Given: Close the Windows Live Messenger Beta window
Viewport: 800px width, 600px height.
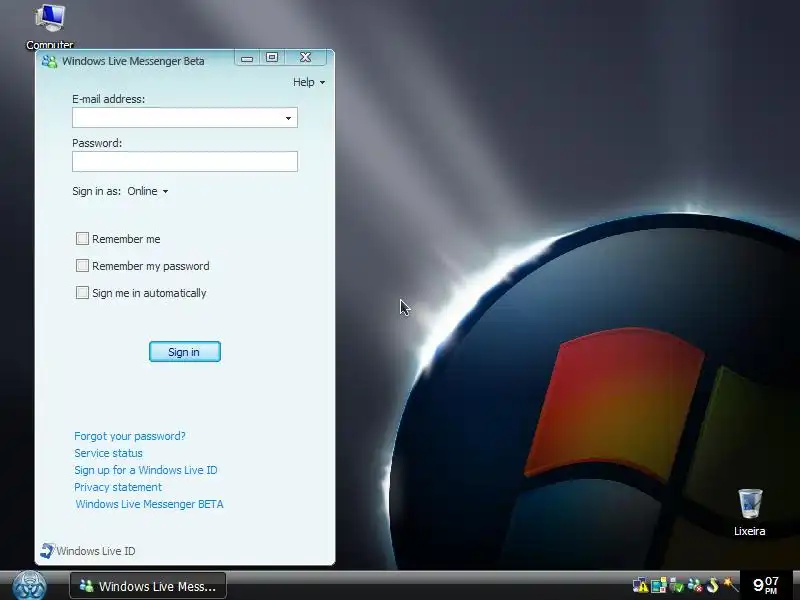Looking at the screenshot, I should (x=306, y=58).
